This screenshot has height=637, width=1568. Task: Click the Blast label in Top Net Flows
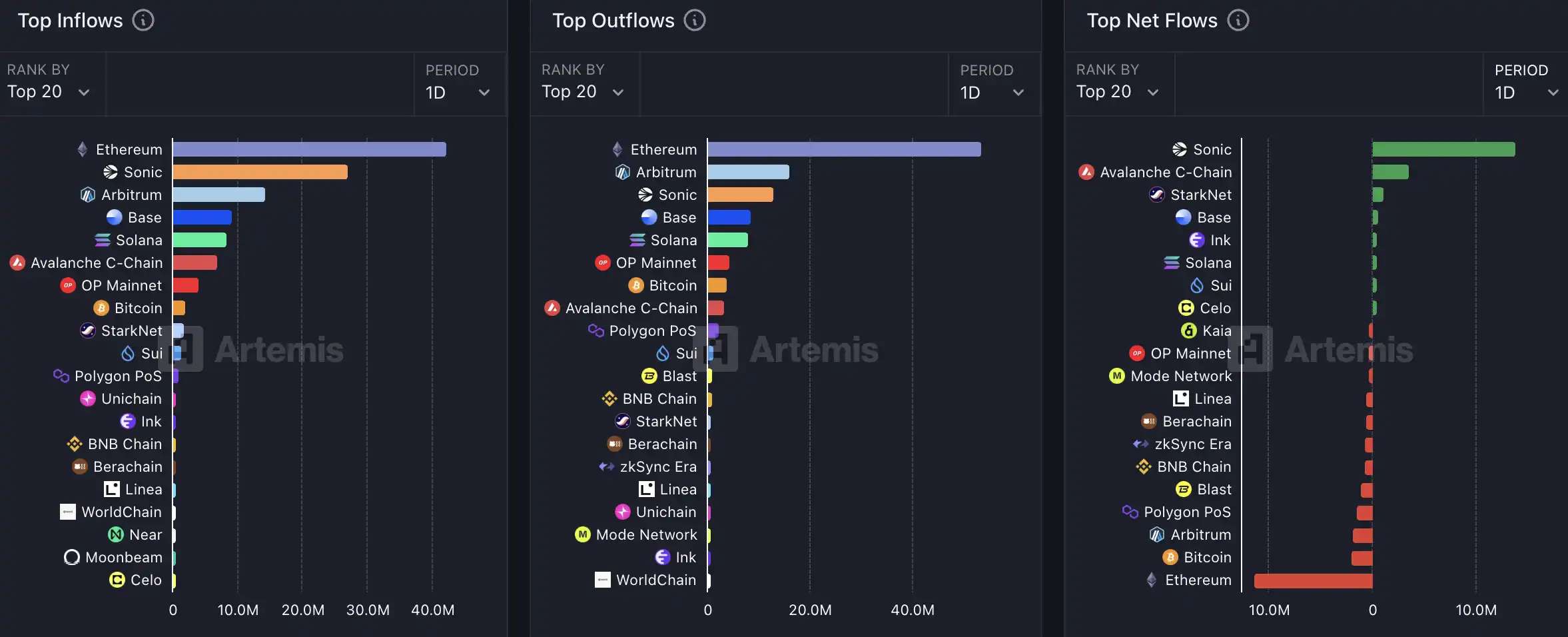[1214, 489]
